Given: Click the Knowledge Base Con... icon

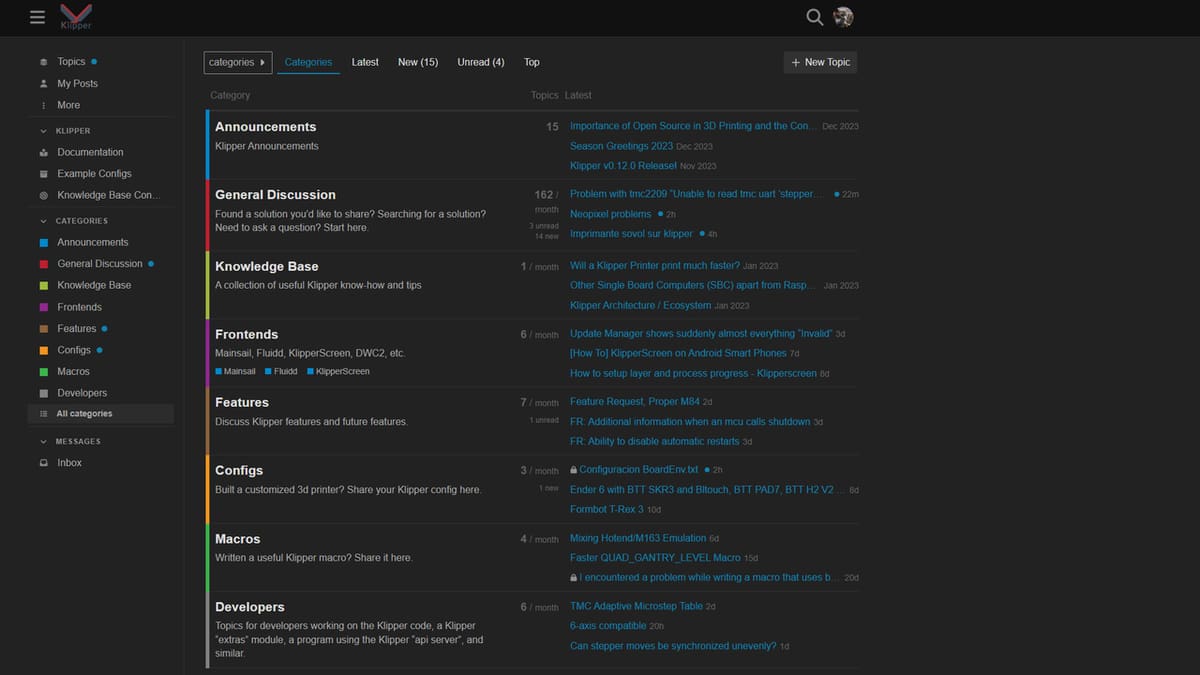Looking at the screenshot, I should click(x=43, y=196).
